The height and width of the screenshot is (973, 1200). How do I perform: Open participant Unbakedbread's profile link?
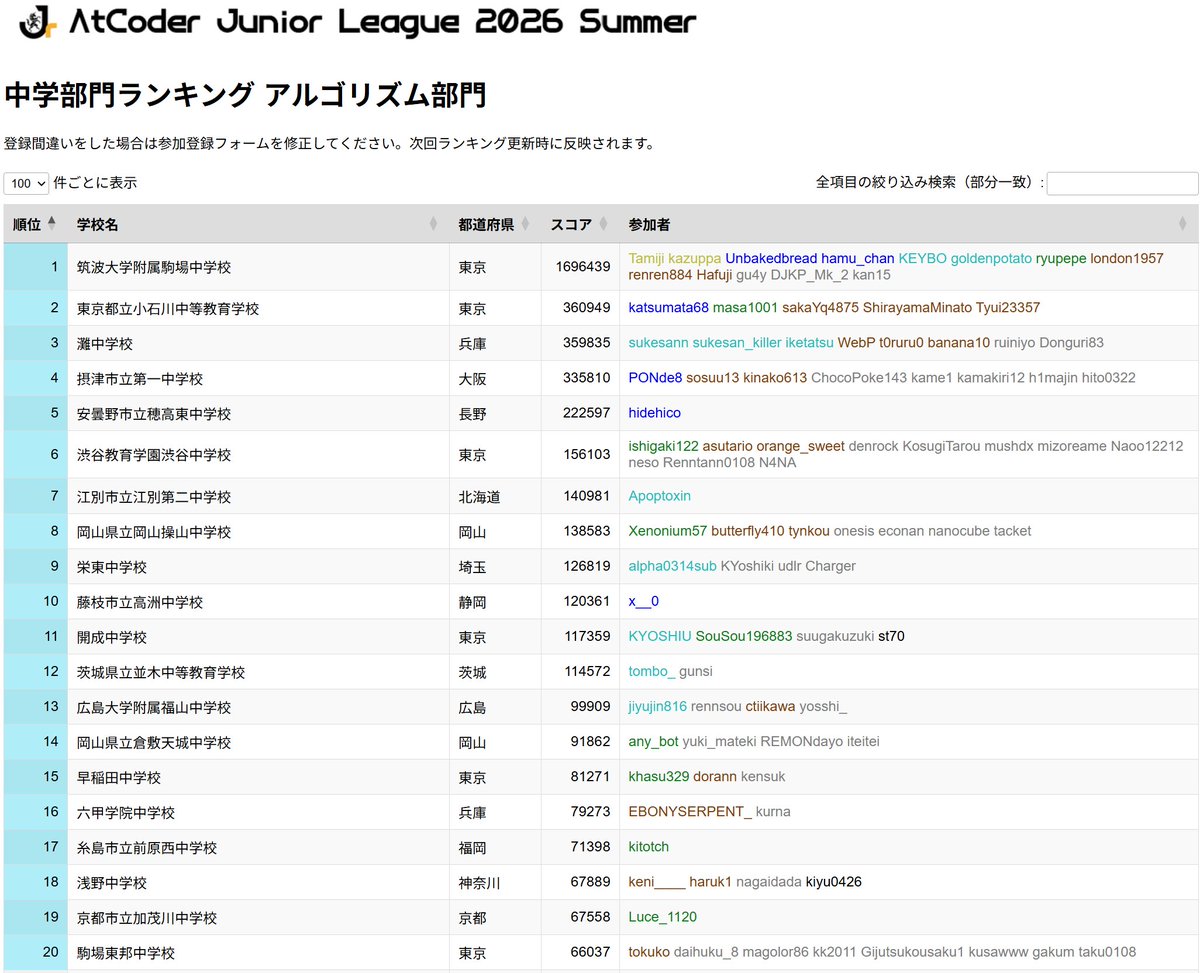(x=772, y=258)
